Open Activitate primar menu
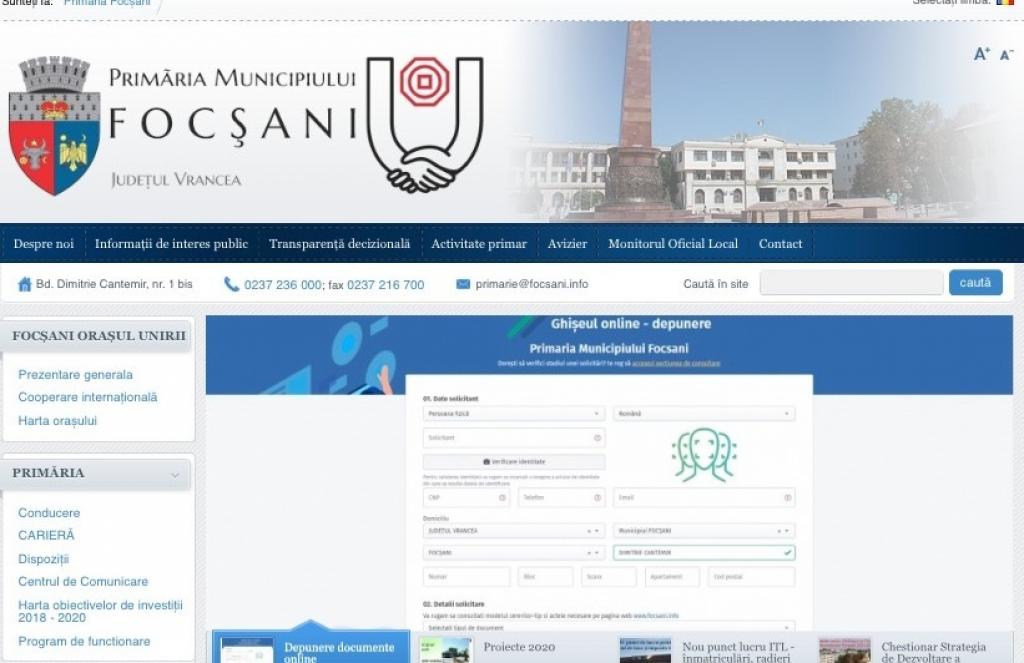This screenshot has width=1024, height=663. (x=479, y=244)
